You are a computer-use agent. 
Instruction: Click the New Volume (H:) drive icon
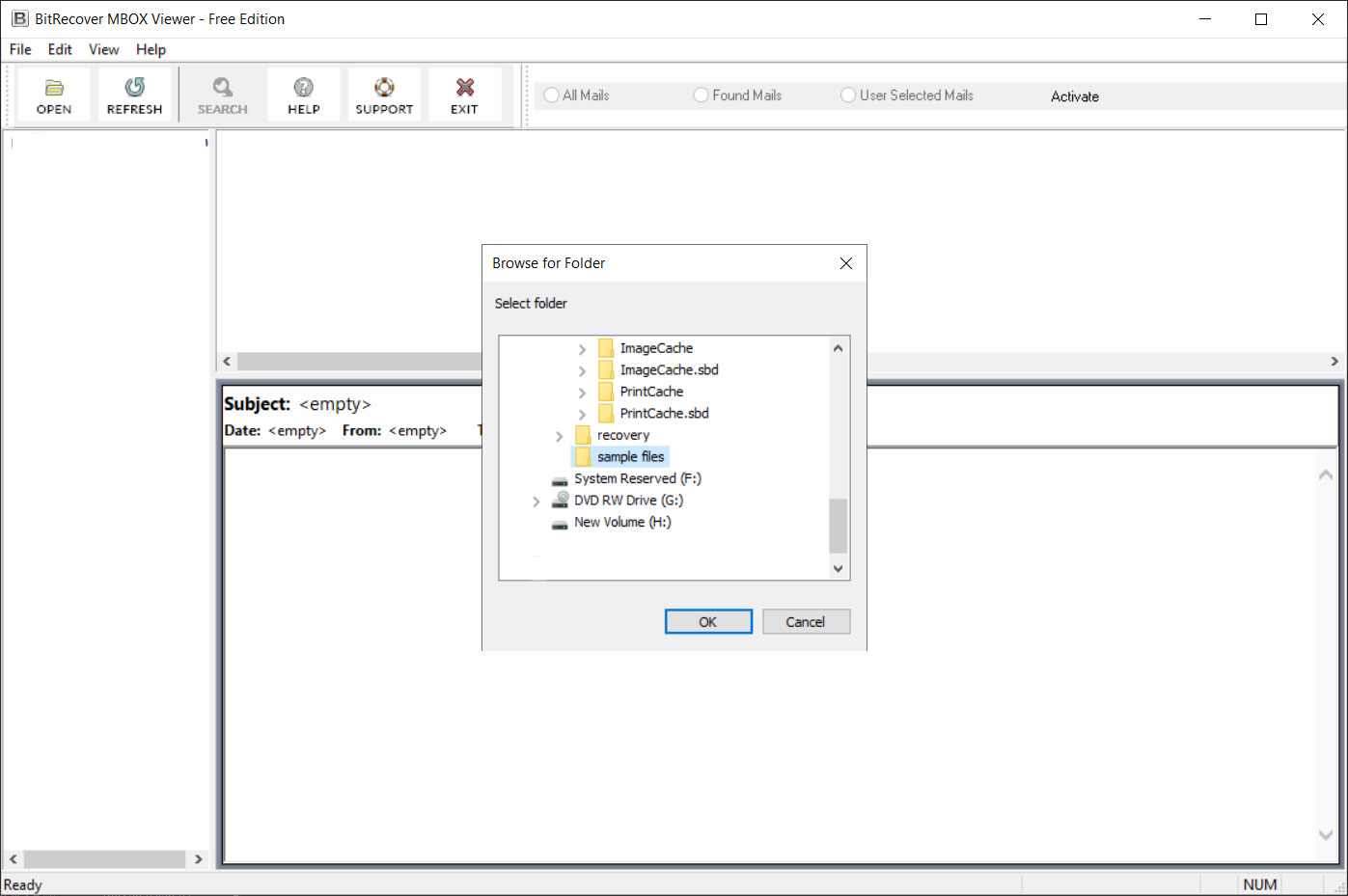point(560,523)
